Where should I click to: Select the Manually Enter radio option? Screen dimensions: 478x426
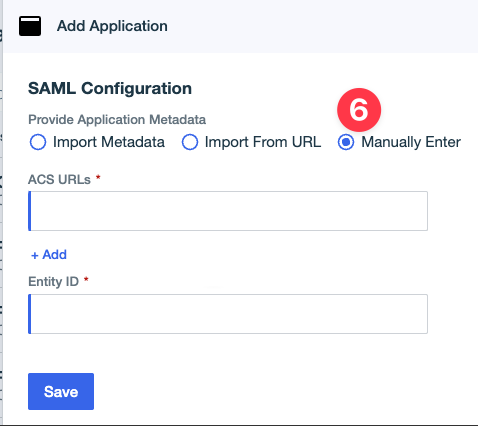tap(346, 142)
